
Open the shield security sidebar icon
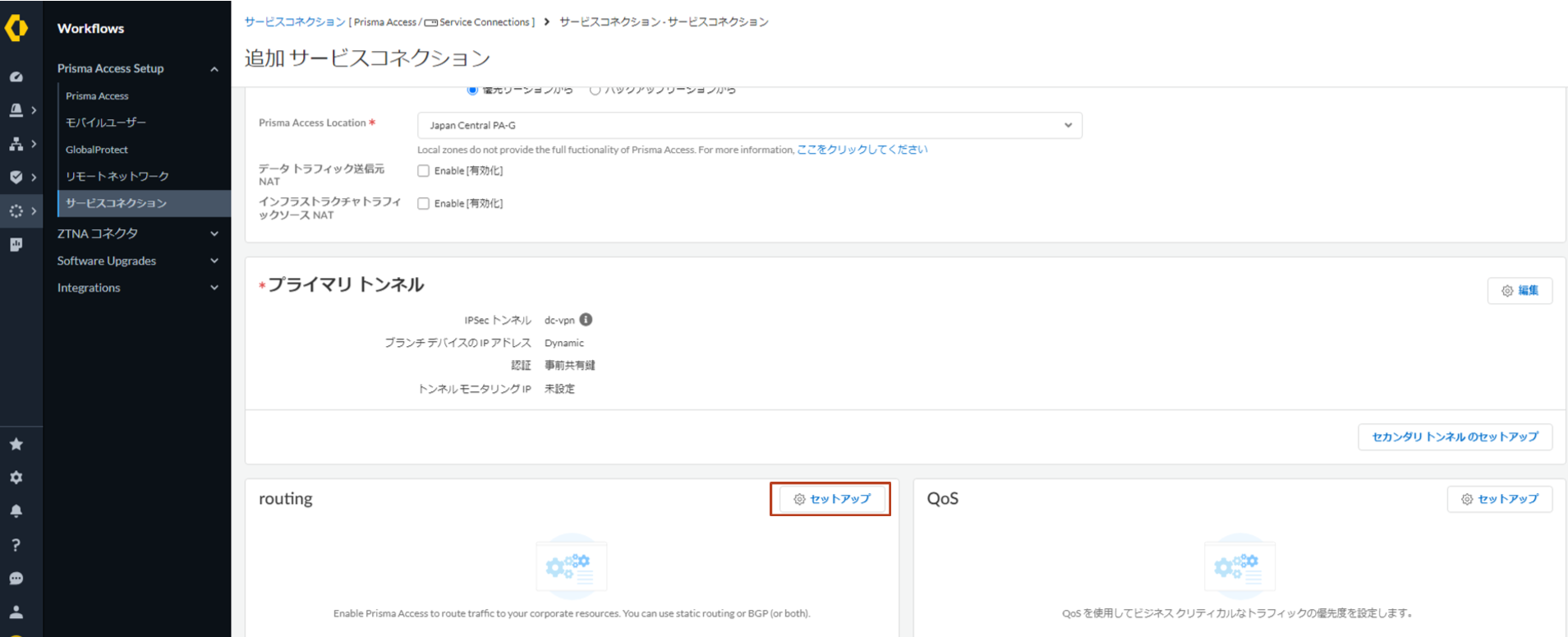tap(16, 177)
